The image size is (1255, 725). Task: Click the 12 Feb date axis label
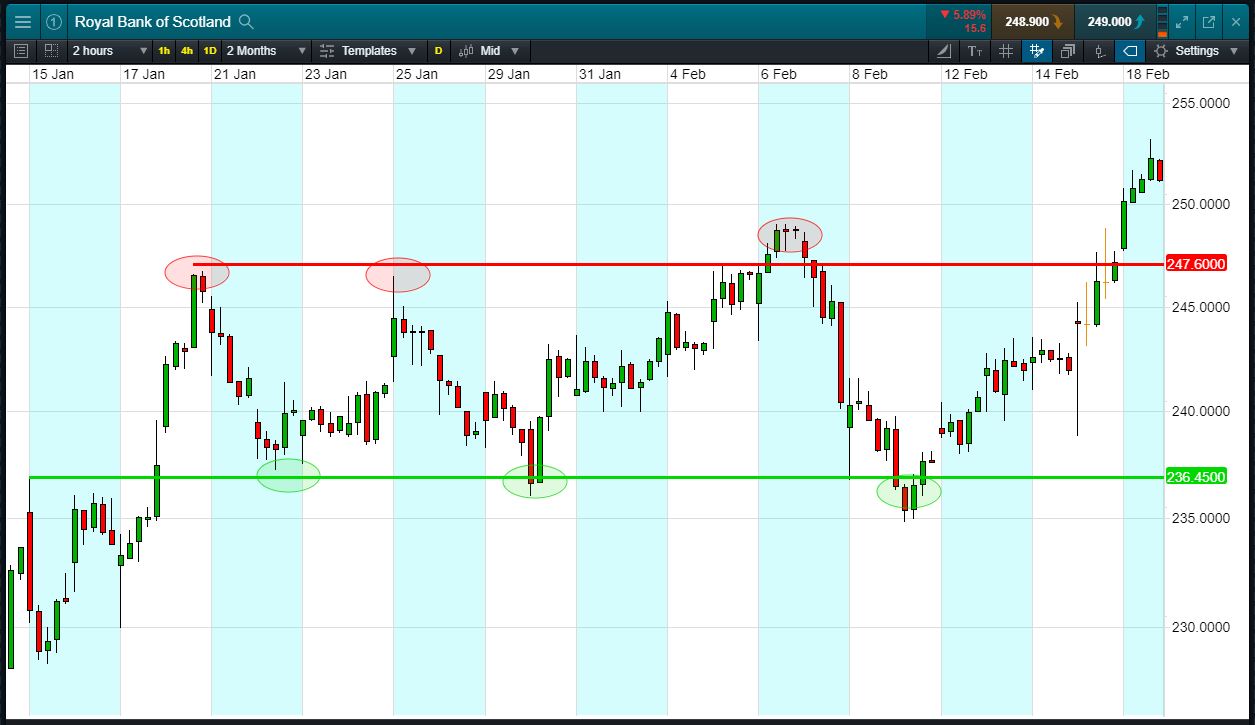pos(966,74)
